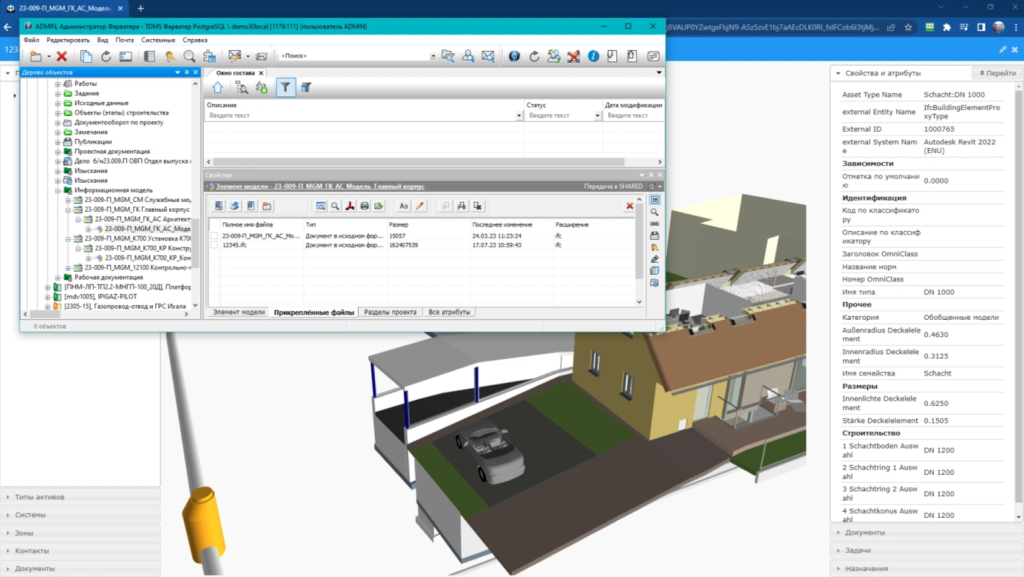The image size is (1024, 577).
Task: Check the box next to 12345.ifc
Action: point(213,245)
